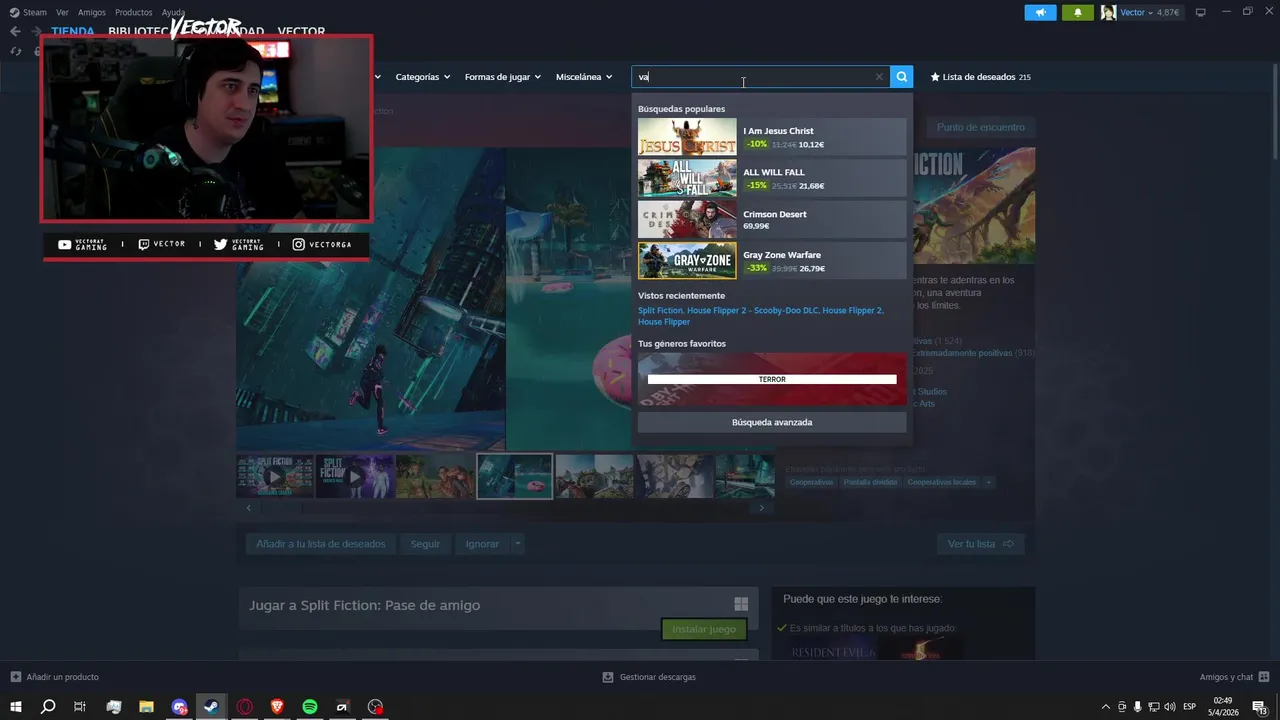
Task: Click the thumbnail strip scrollbar handle
Action: pos(281,508)
